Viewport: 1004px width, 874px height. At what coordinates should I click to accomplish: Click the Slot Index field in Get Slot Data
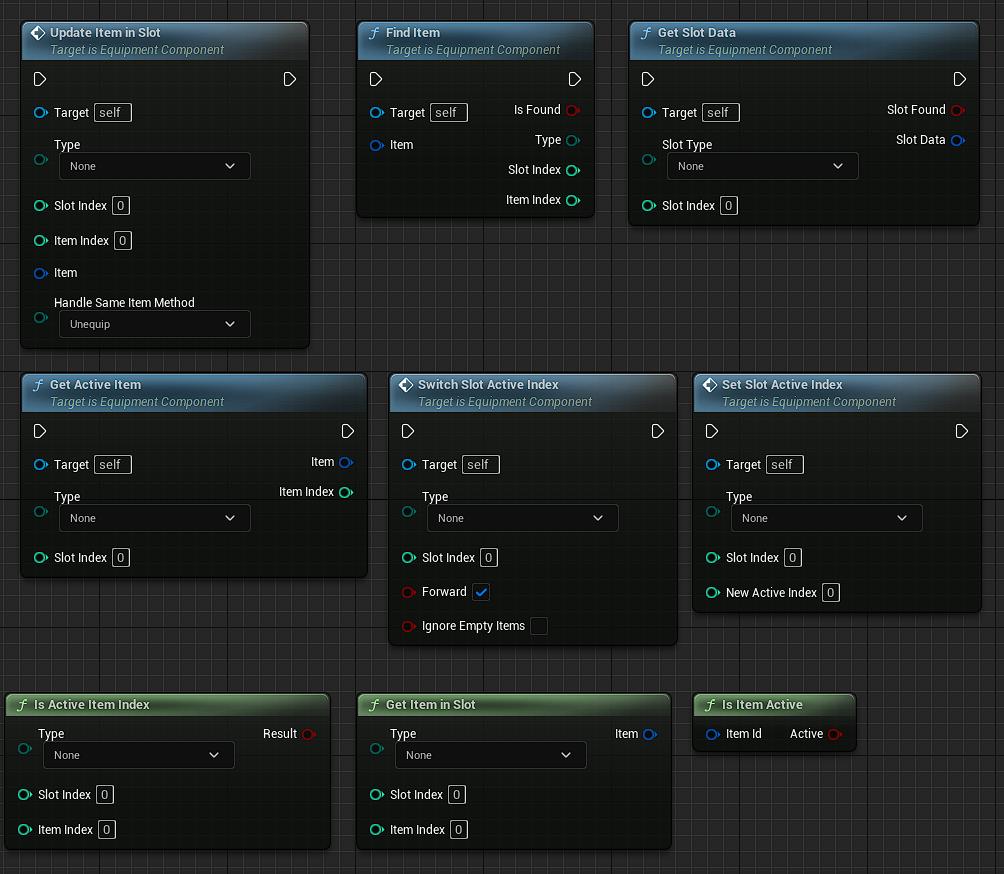(x=729, y=206)
